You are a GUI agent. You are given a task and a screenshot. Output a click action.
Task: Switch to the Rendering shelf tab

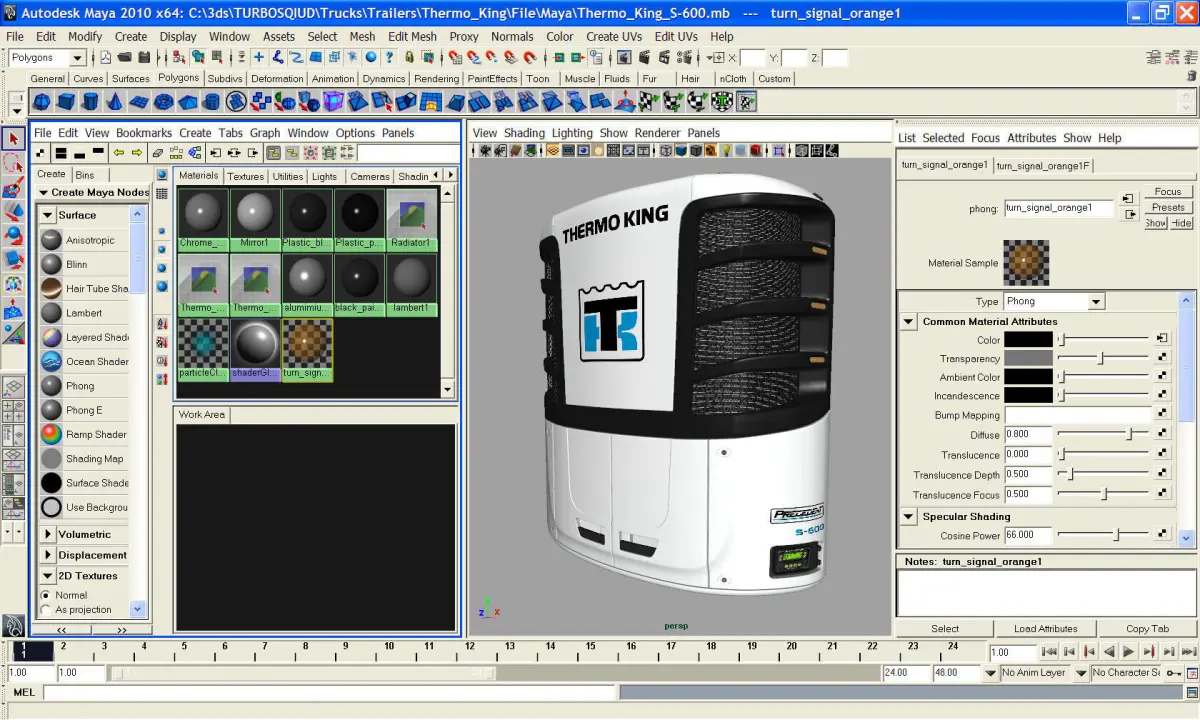pyautogui.click(x=436, y=79)
